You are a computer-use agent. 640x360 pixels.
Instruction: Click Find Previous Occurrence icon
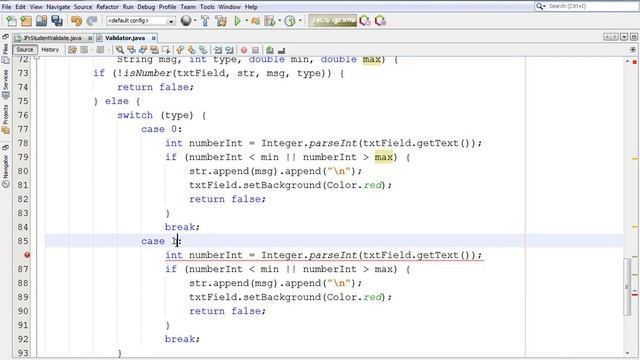131,50
